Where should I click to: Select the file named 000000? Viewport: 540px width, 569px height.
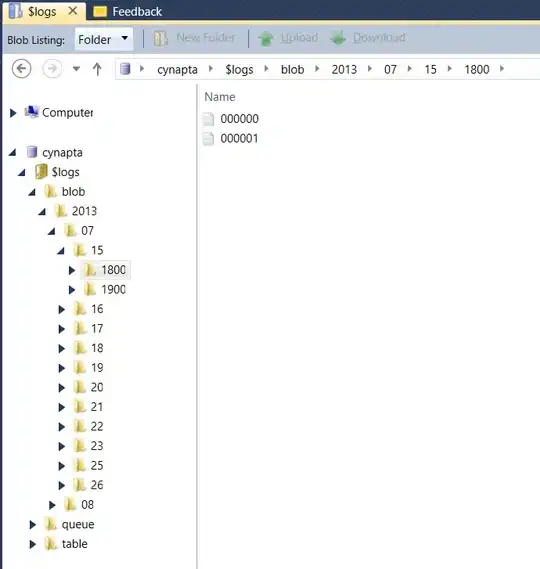[x=240, y=119]
